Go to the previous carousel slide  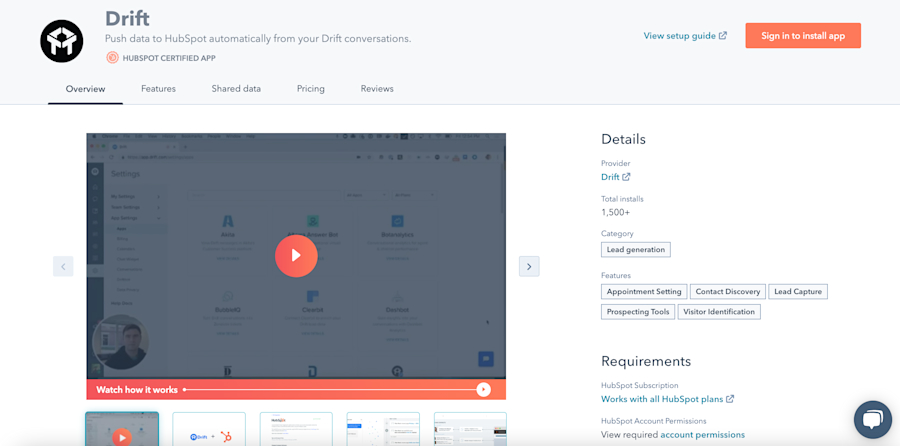(x=63, y=266)
